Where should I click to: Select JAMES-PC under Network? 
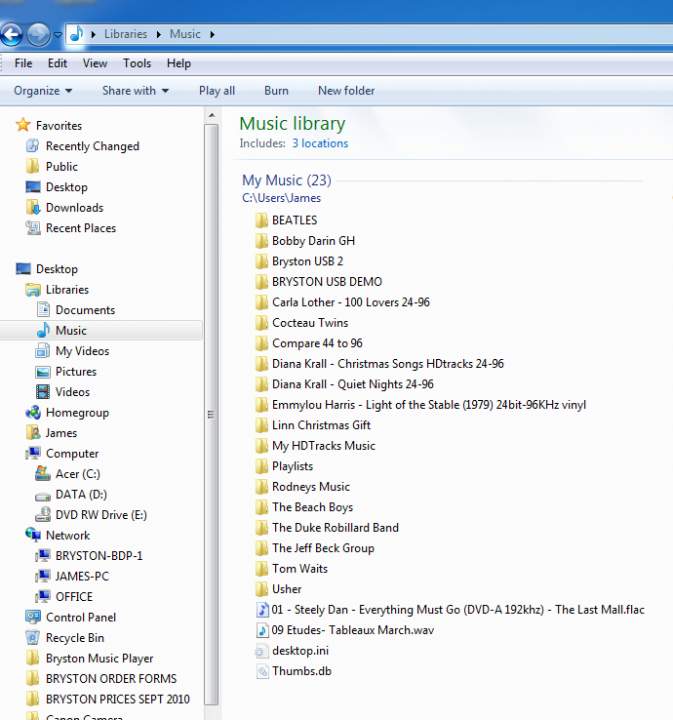point(82,576)
